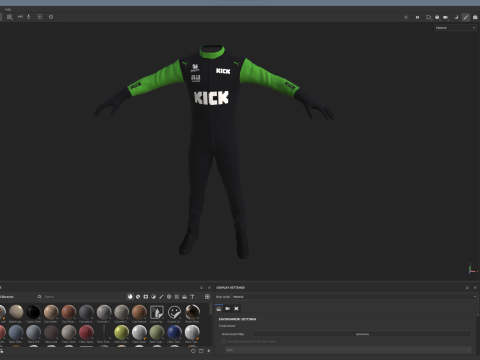
Task: Open the Auto color space dropdown
Action: (x=349, y=350)
